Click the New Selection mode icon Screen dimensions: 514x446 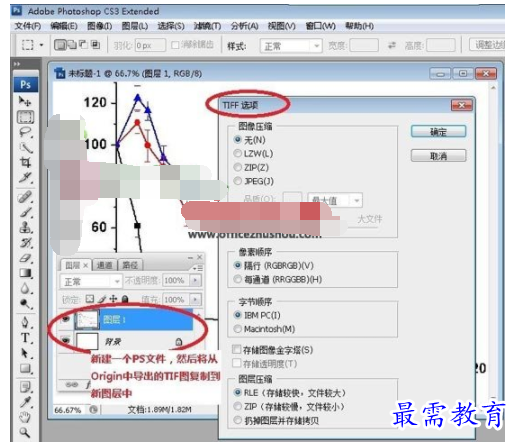pyautogui.click(x=60, y=45)
